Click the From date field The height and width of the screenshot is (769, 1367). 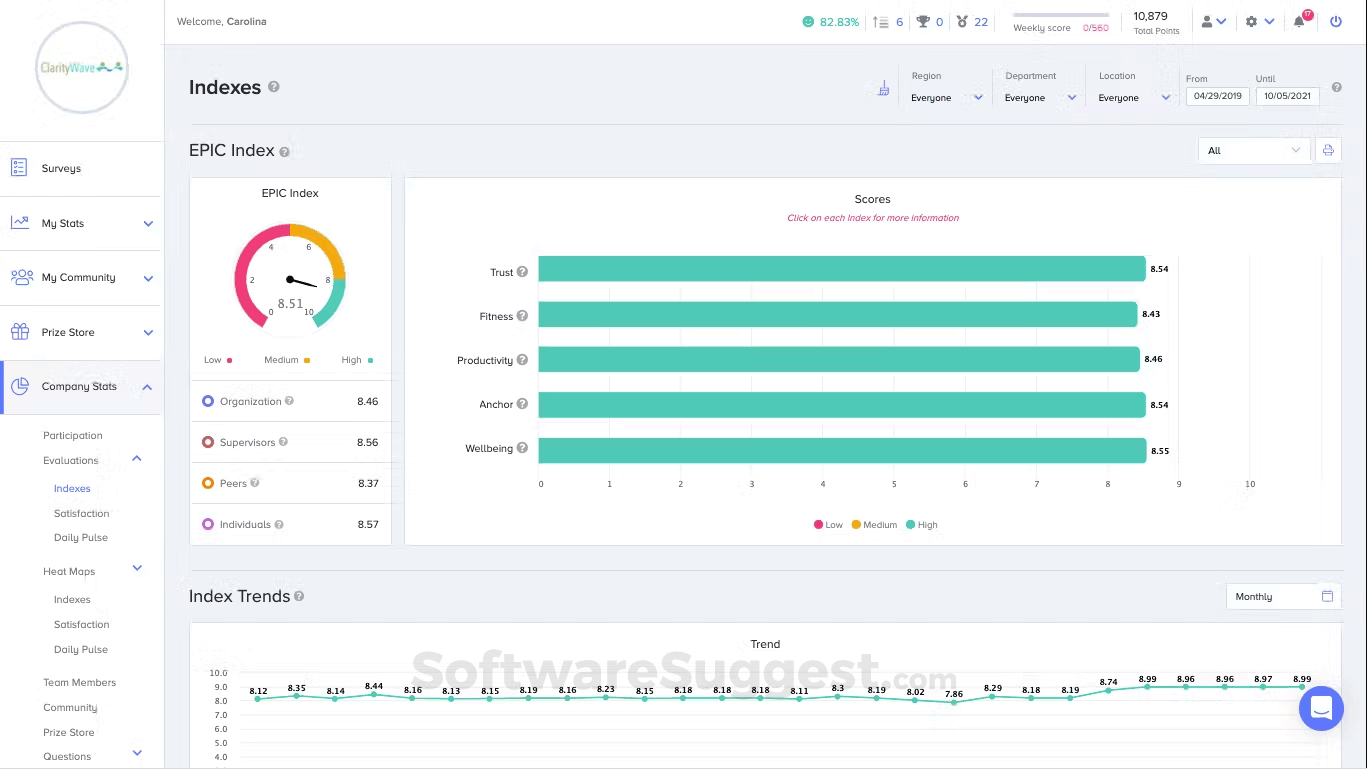click(x=1216, y=97)
